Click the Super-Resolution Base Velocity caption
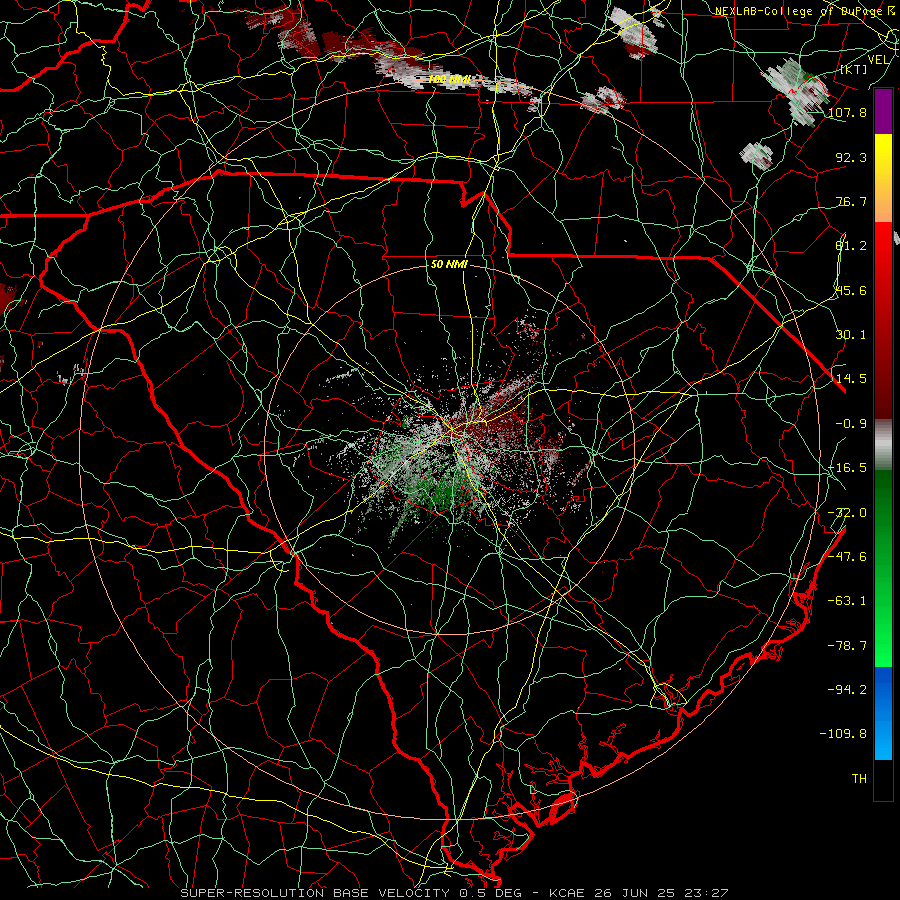Screen dimensions: 900x900 click(455, 893)
